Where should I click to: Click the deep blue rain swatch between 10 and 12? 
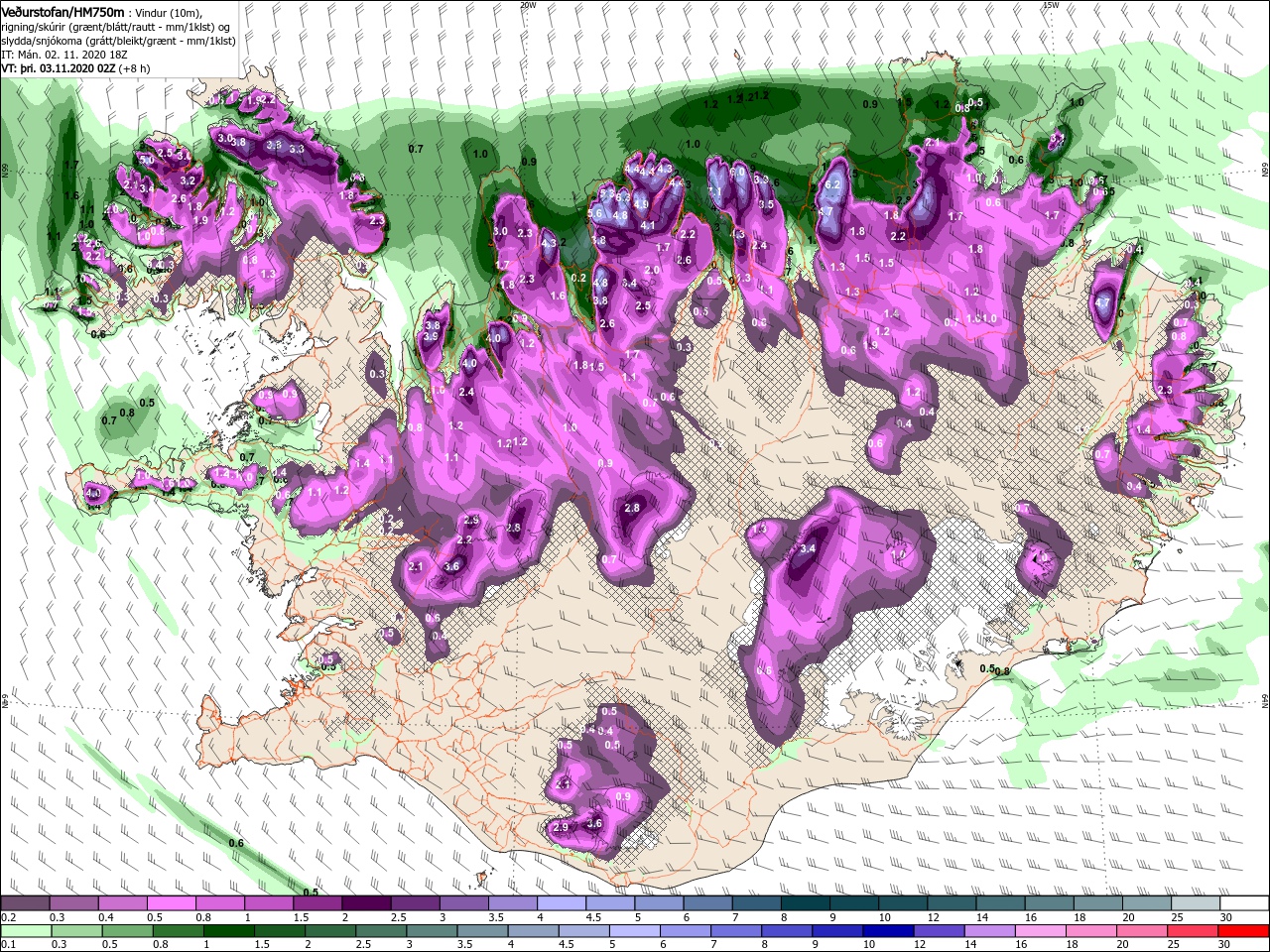(889, 933)
